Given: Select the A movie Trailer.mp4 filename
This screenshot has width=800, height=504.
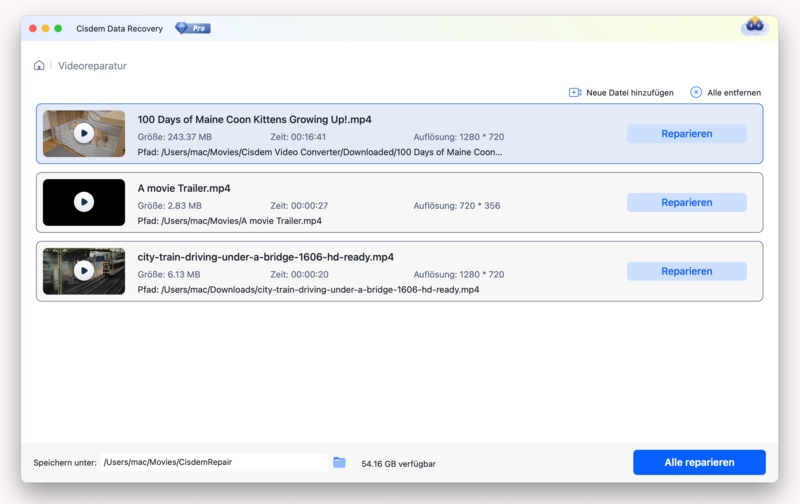Looking at the screenshot, I should (x=184, y=188).
